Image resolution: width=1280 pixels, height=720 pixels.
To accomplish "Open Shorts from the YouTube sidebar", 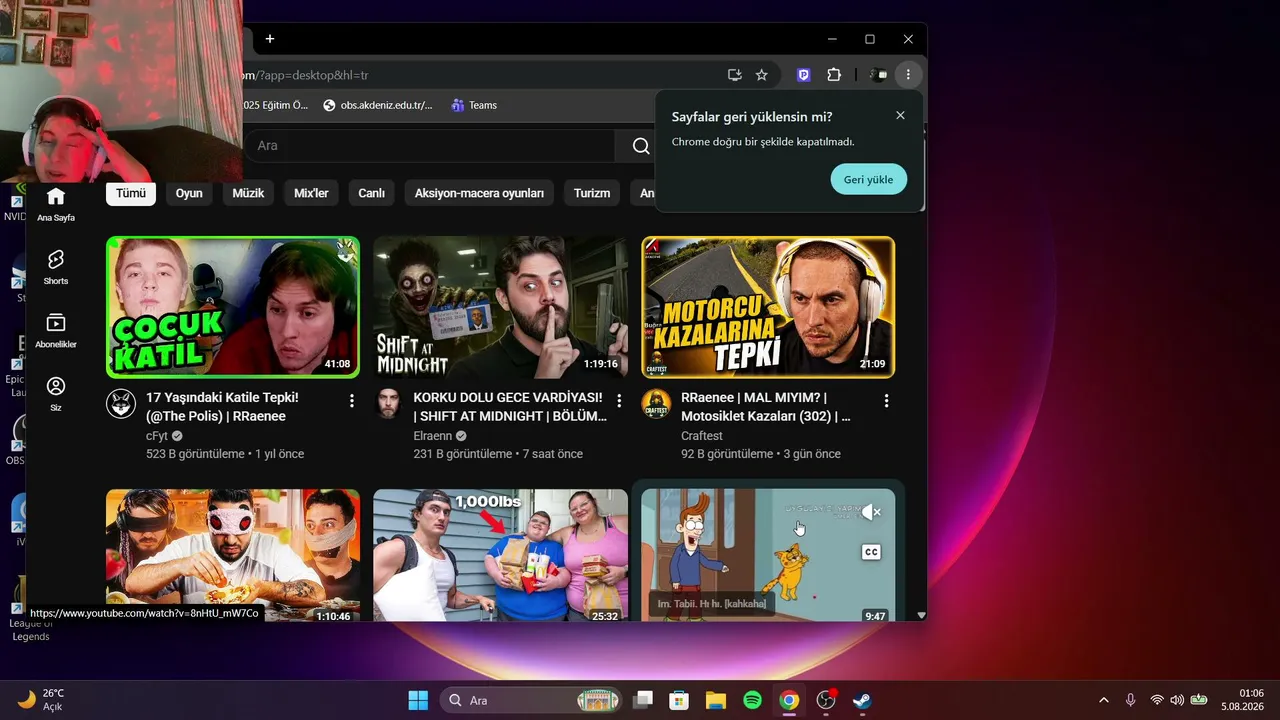I will (56, 267).
